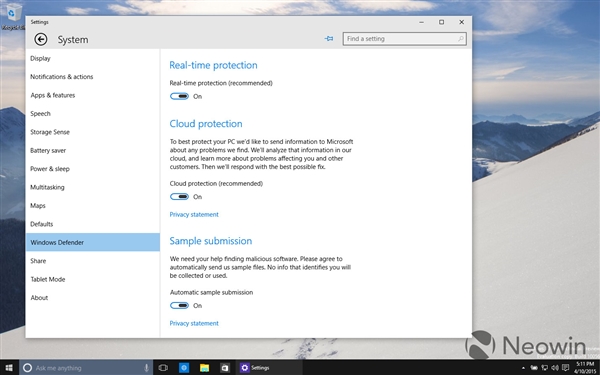Open the Multitasking page
600x375 pixels.
93,187
